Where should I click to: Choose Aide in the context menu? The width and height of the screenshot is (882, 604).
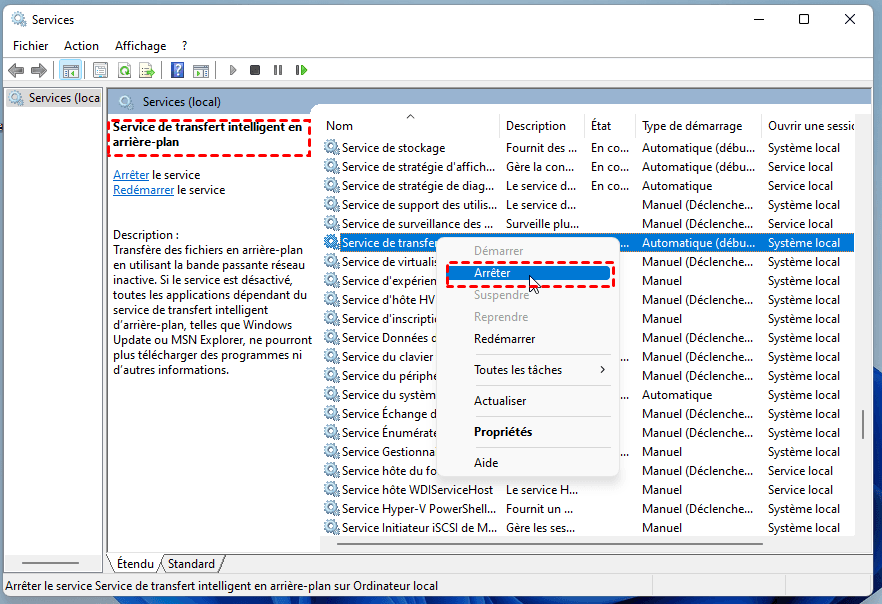point(529,463)
